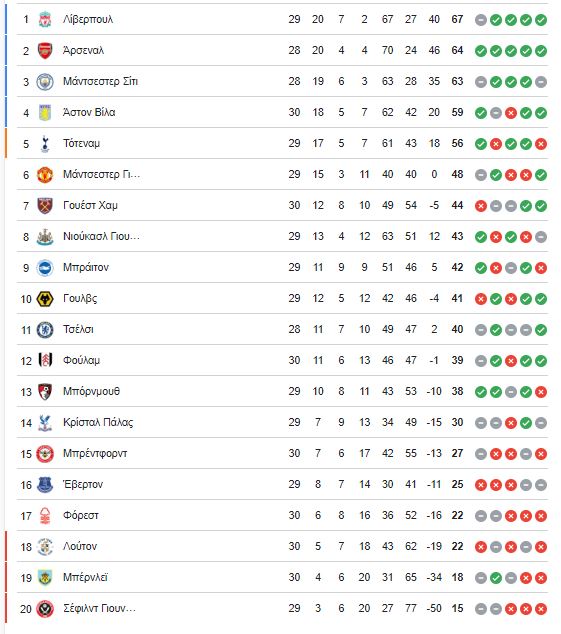This screenshot has height=634, width=561.
Task: Click the Liverpool club crest icon
Action: [45, 19]
